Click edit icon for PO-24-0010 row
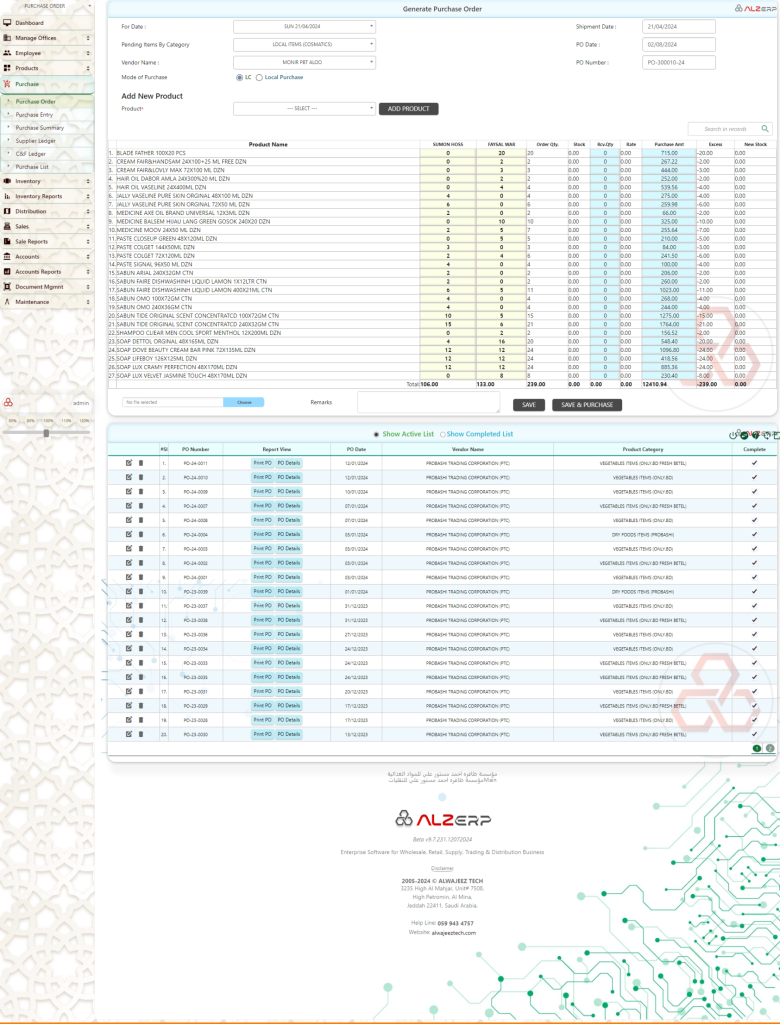This screenshot has width=780, height=1024. coord(129,477)
